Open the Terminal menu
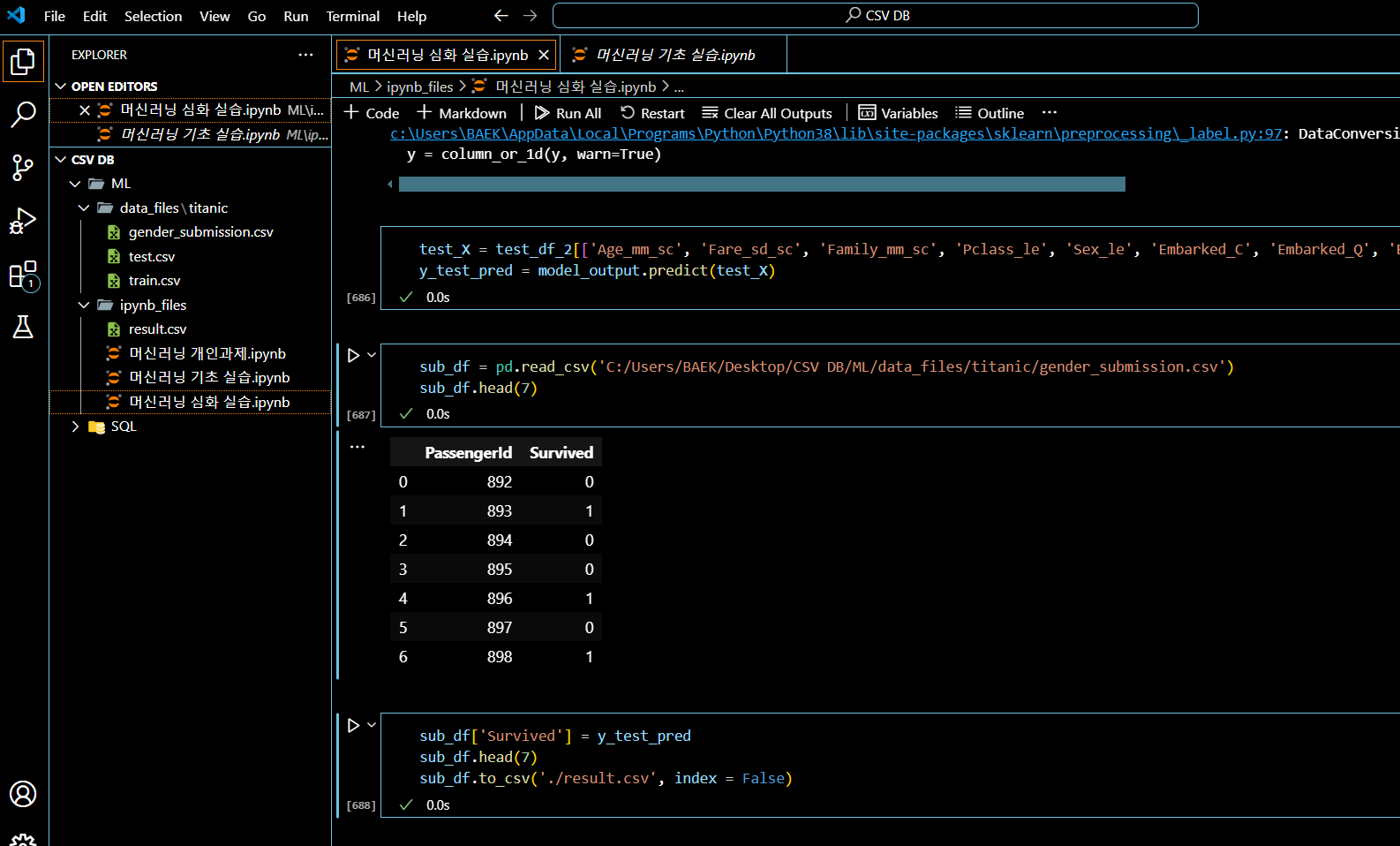The width and height of the screenshot is (1400, 846). 352,16
